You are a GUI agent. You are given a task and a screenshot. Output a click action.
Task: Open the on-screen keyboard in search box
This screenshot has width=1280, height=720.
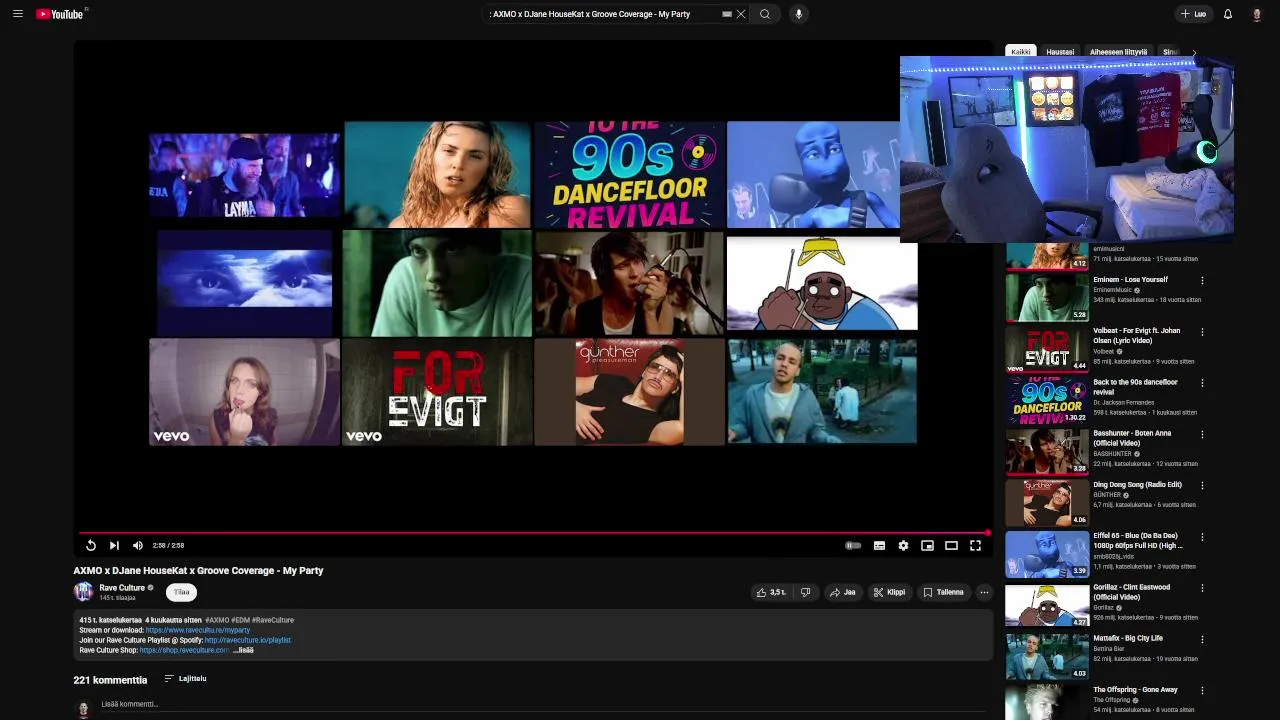coord(727,14)
